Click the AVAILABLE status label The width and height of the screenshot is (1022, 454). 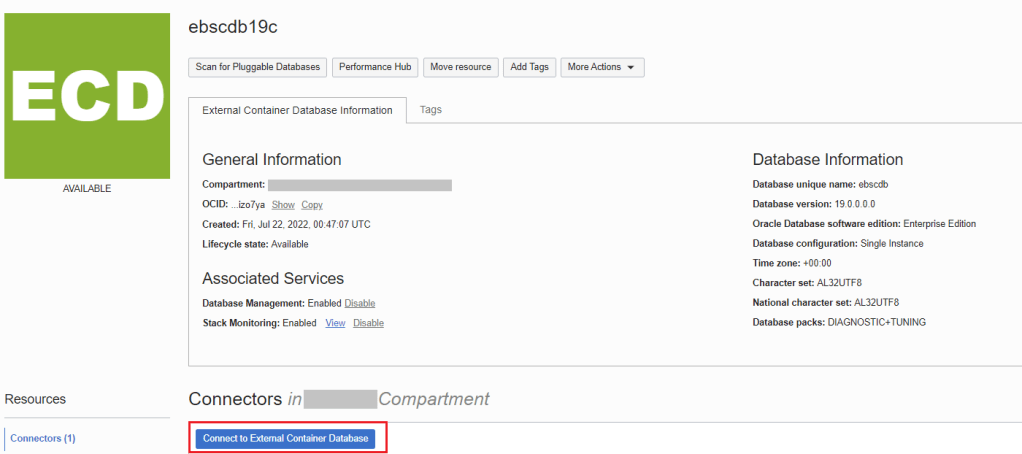click(x=87, y=188)
